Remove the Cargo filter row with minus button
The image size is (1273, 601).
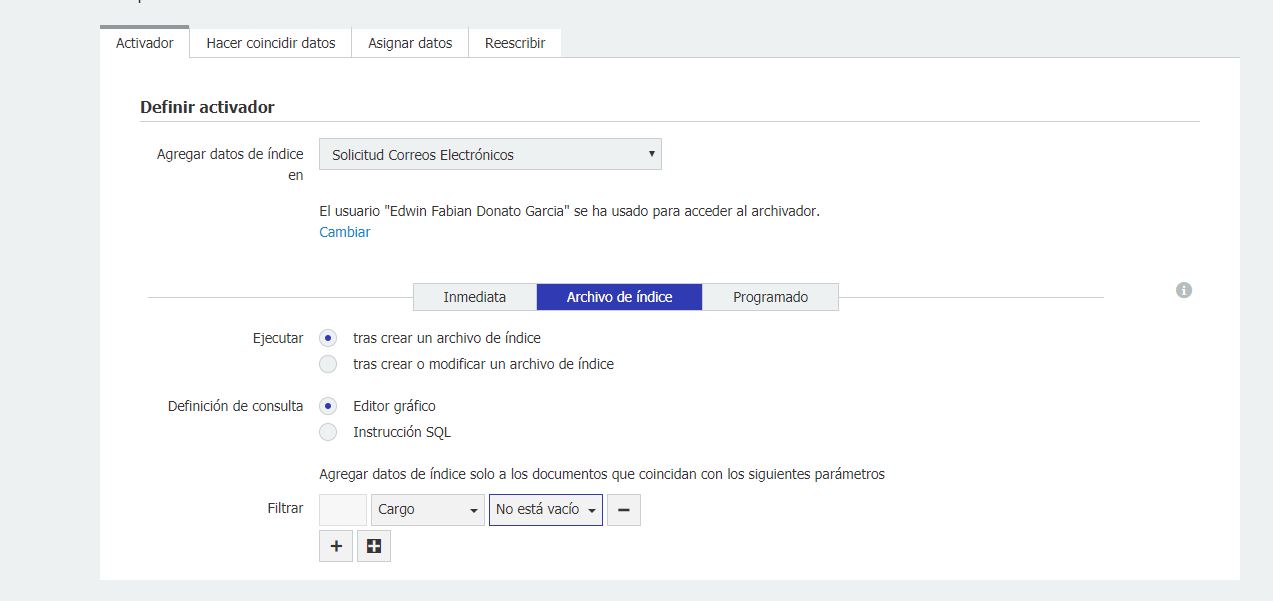point(623,510)
